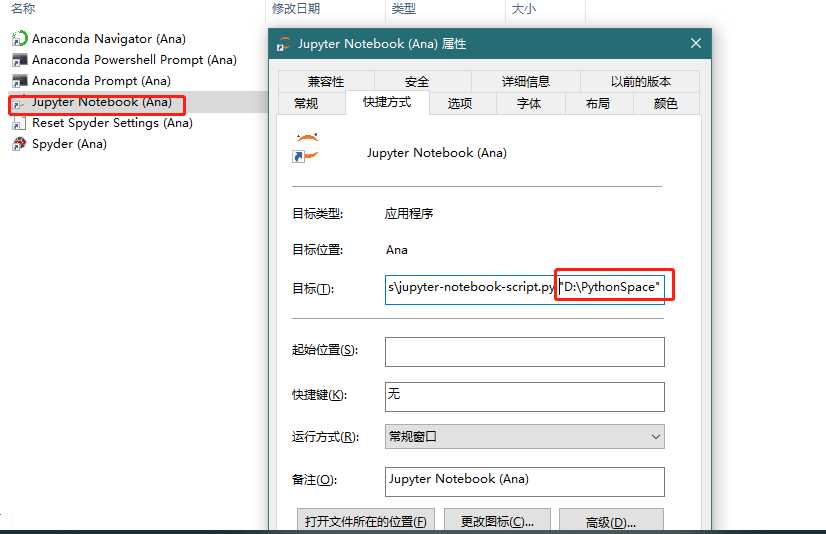
Task: Close the Jupyter Notebook properties dialog
Action: [696, 43]
